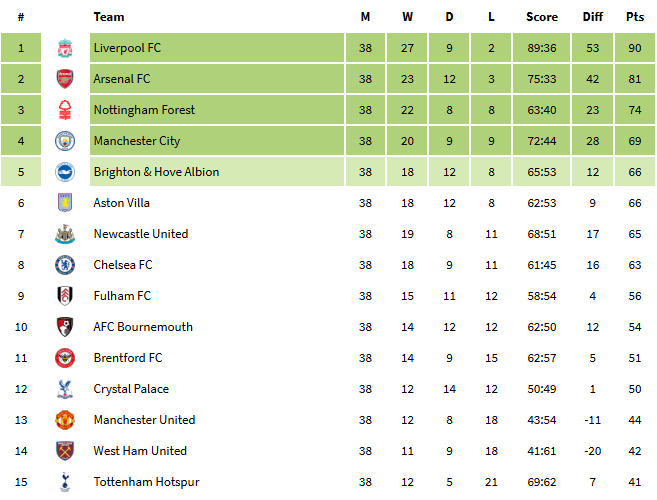Click the Fulham FC club crest
This screenshot has width=657, height=500.
click(65, 296)
